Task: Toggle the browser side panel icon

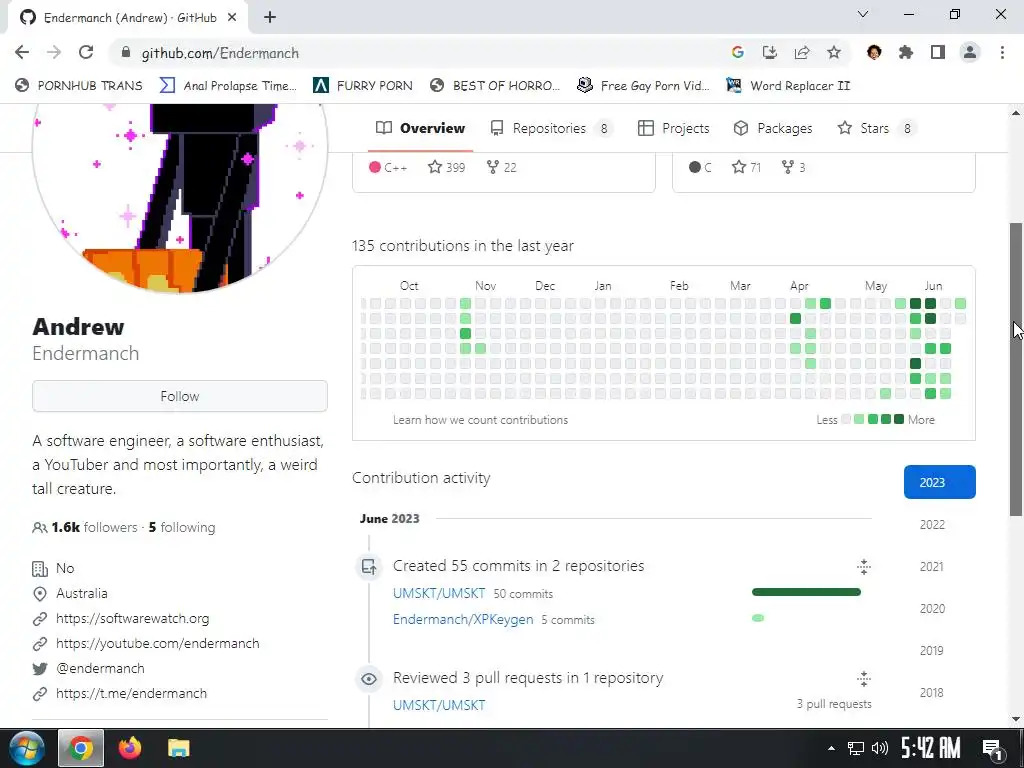Action: click(x=937, y=52)
